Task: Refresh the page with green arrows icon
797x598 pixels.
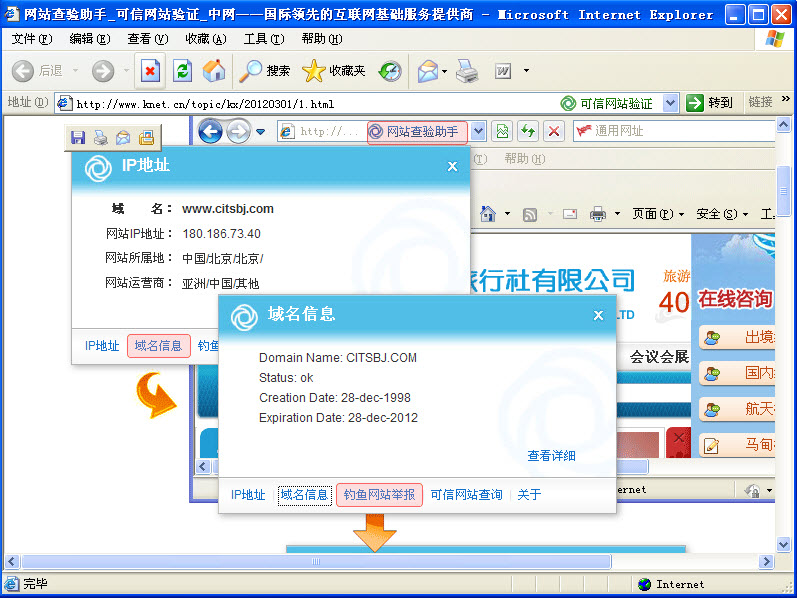Action: 182,71
